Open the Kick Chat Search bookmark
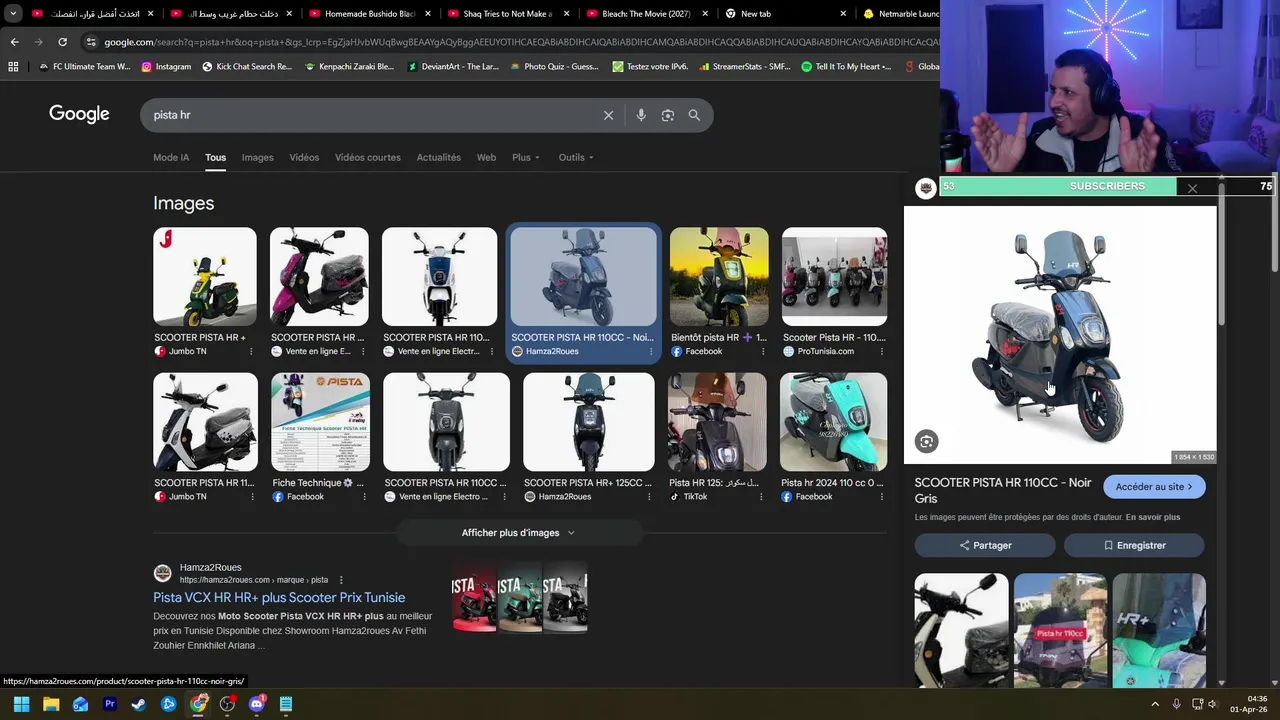Viewport: 1280px width, 720px height. click(x=247, y=67)
